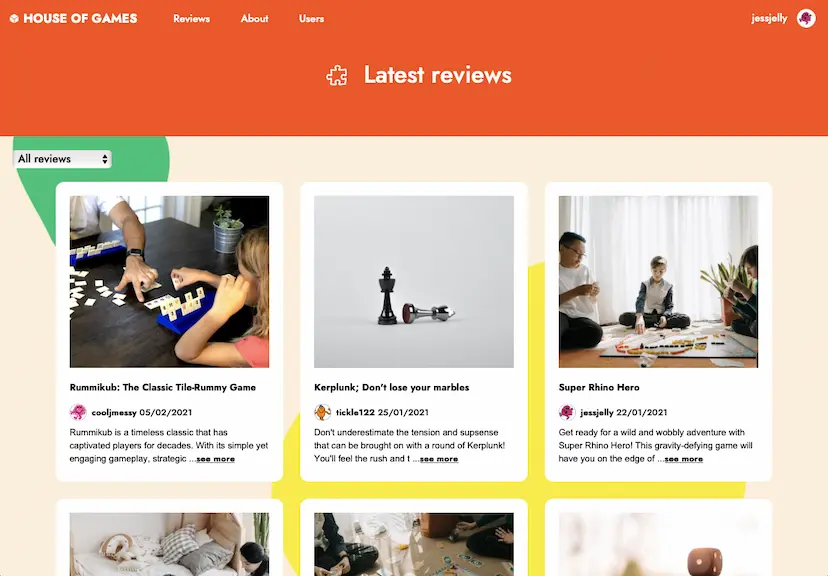Open jessjelly profile avatar in header

[x=806, y=18]
